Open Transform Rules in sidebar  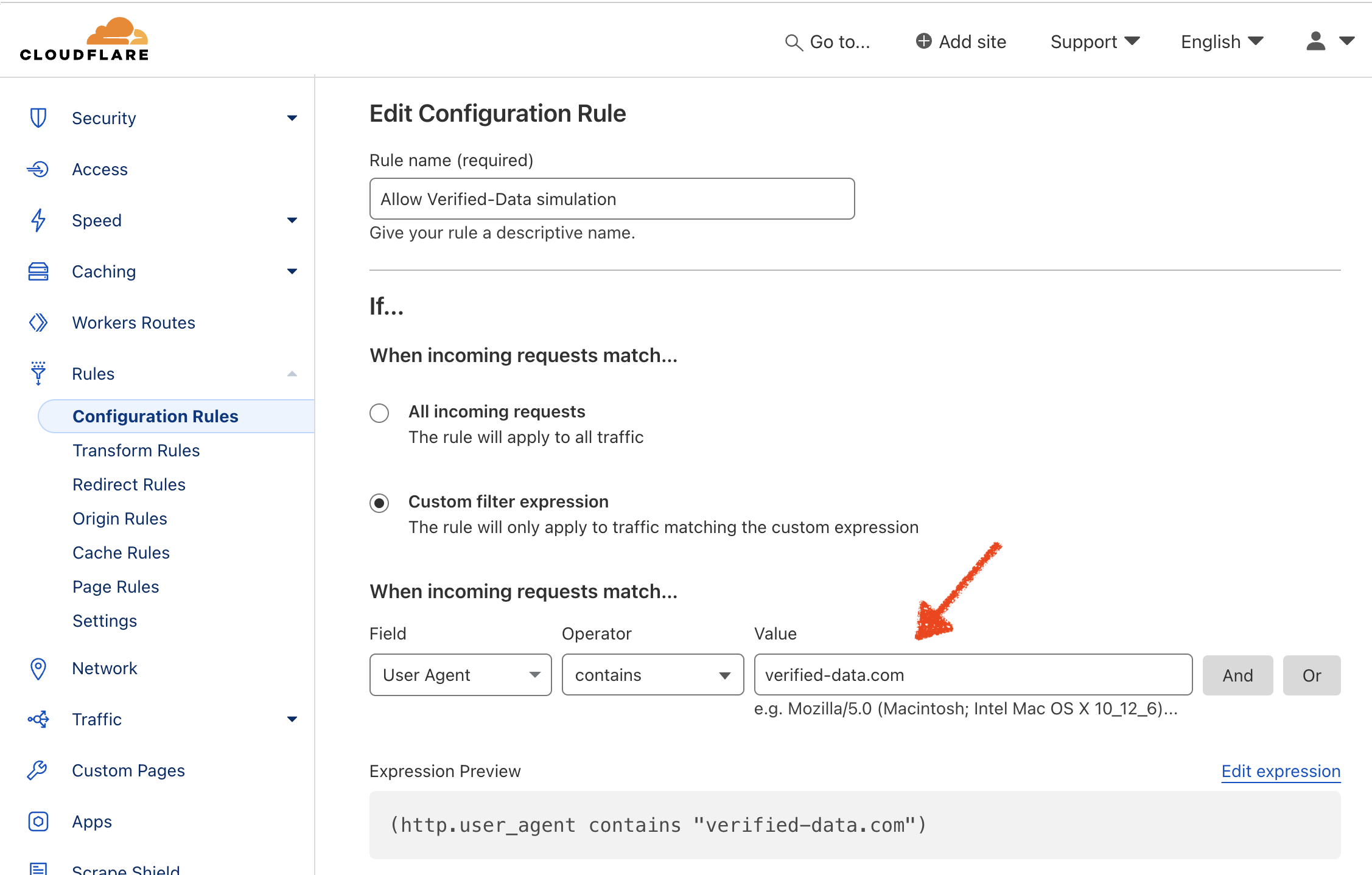click(x=136, y=450)
